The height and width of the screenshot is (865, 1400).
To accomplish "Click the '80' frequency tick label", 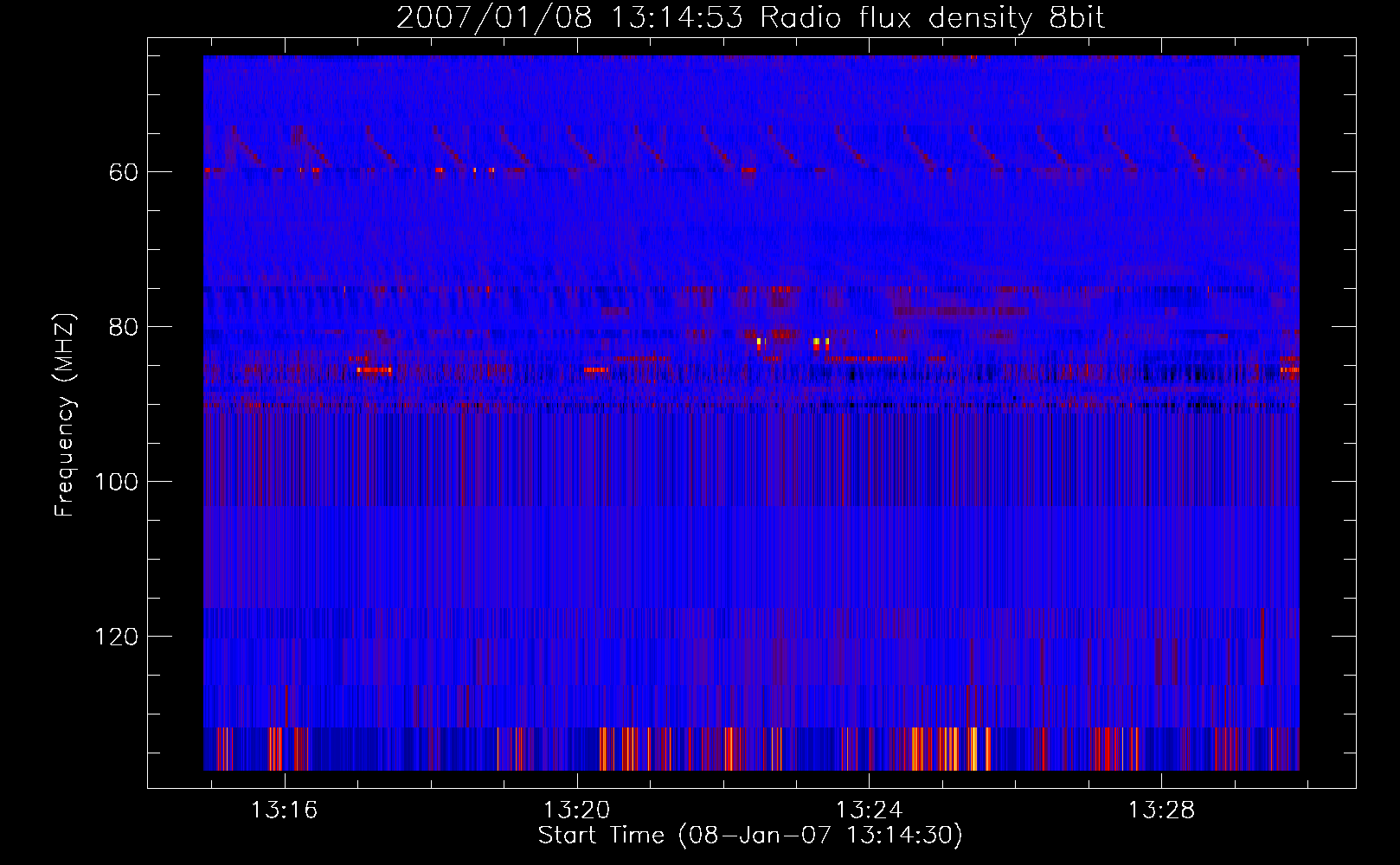I will (123, 327).
